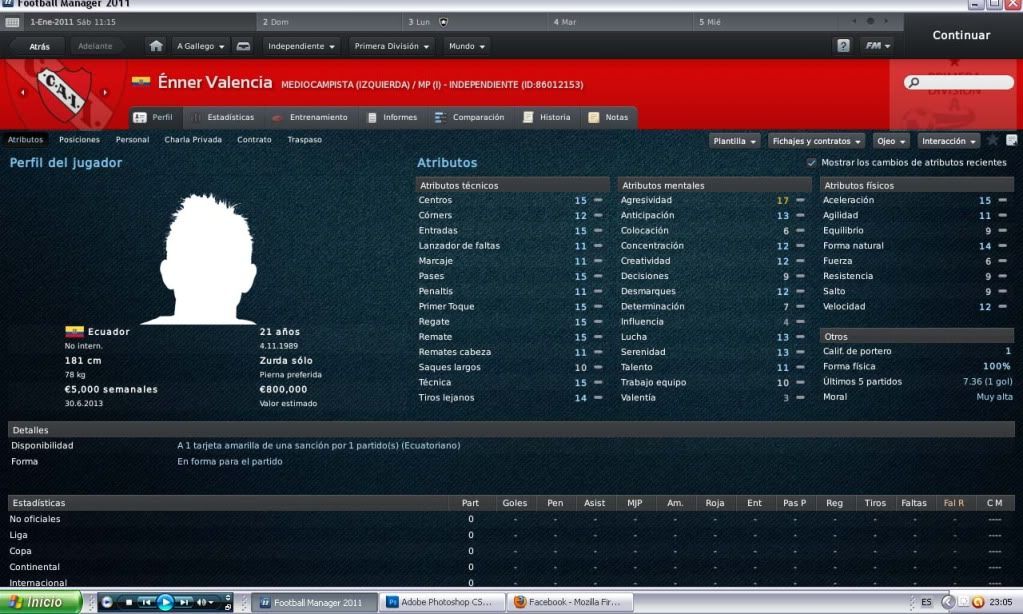Go to previous player with left crest arrow

coord(22,93)
